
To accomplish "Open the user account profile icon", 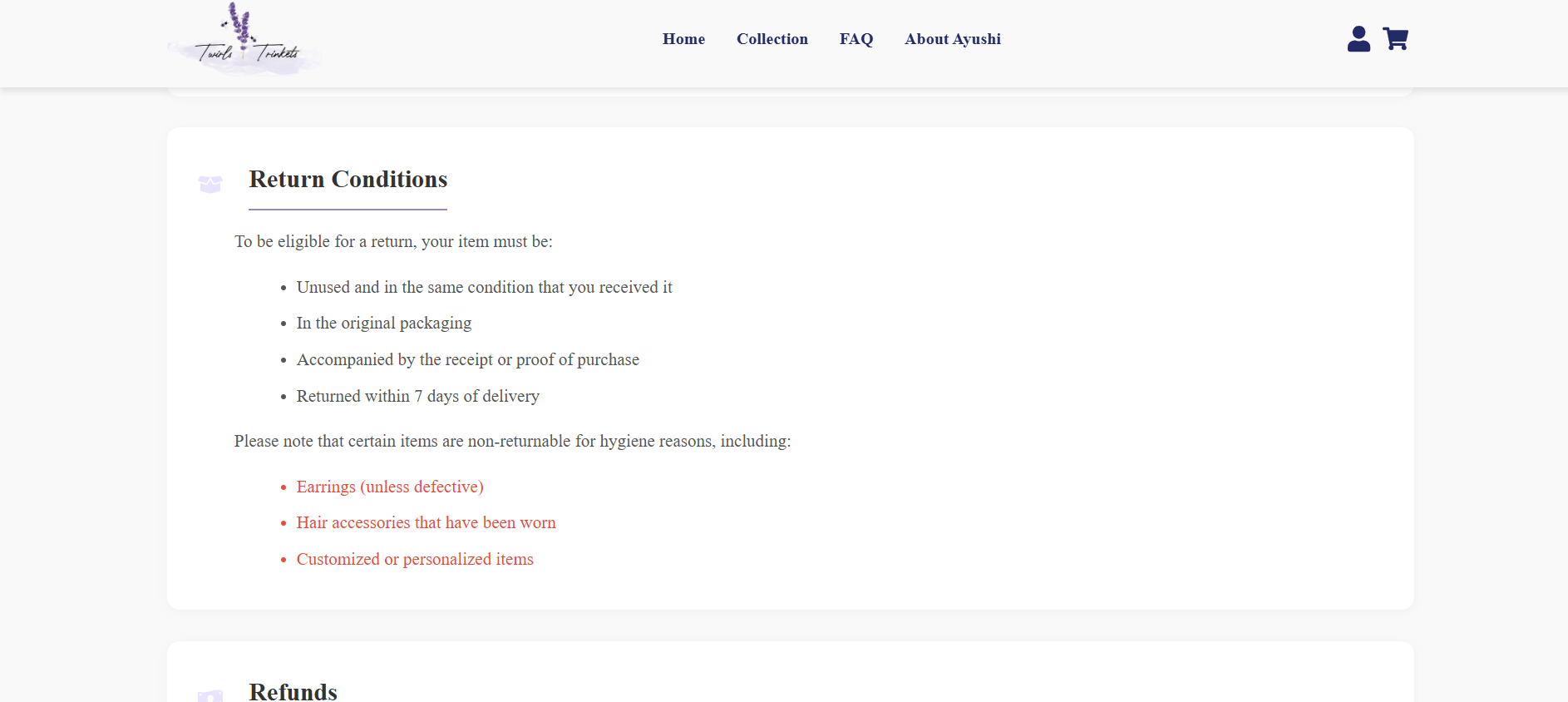I will [1358, 39].
